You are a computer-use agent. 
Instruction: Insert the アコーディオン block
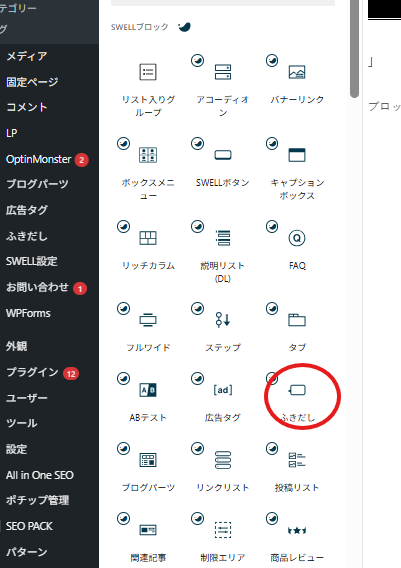click(222, 86)
